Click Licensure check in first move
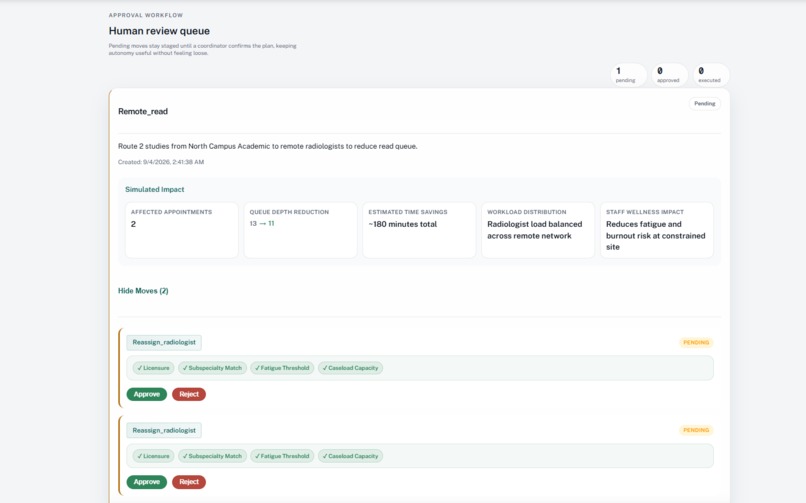Image resolution: width=806 pixels, height=503 pixels. (x=153, y=368)
